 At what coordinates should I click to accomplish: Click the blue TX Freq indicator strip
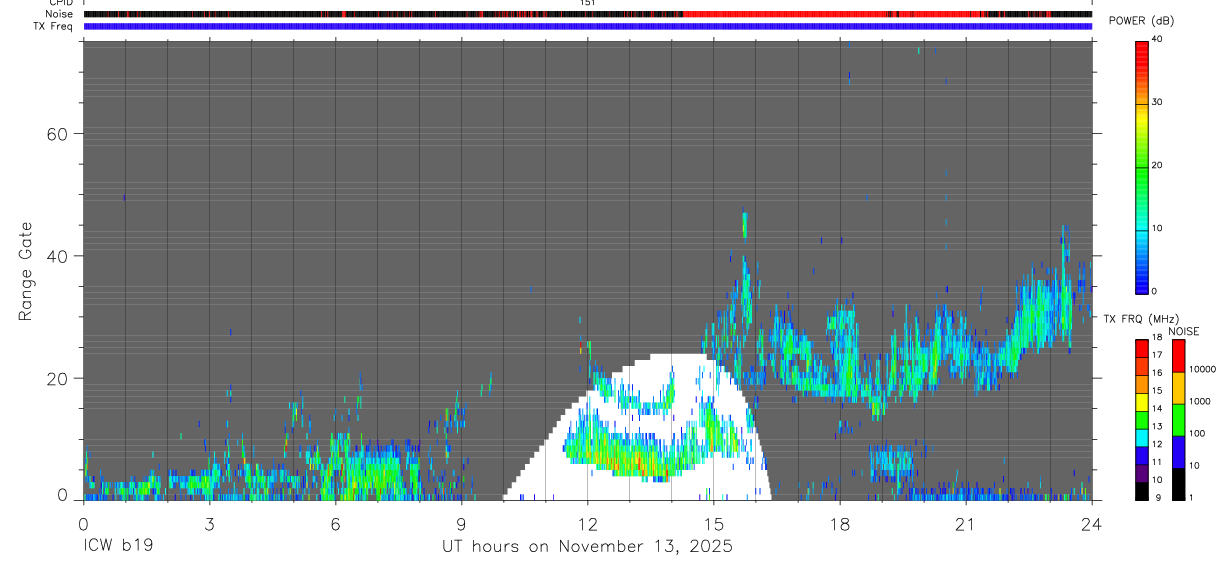point(587,26)
